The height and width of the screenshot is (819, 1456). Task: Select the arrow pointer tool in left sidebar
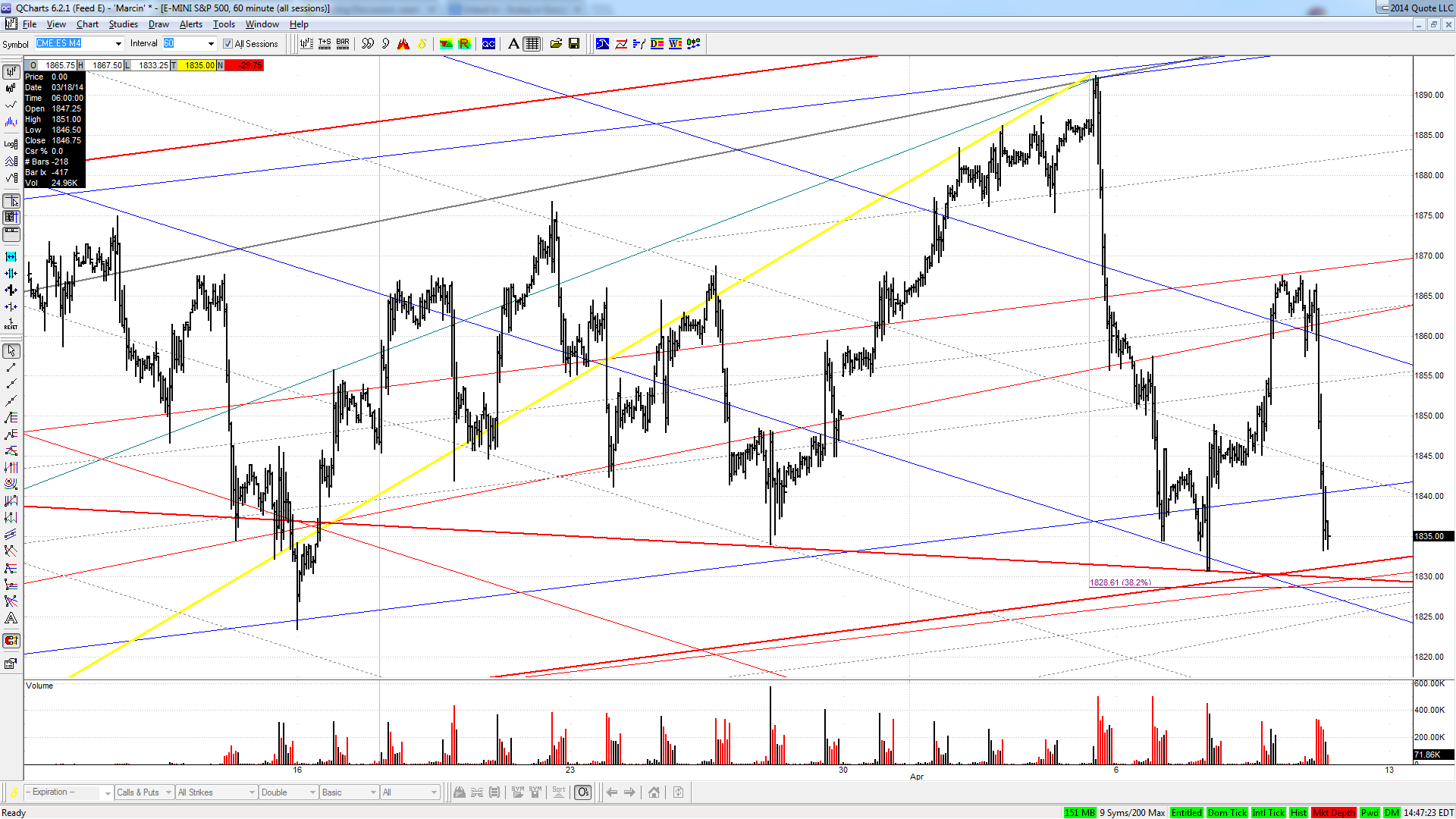tap(11, 351)
